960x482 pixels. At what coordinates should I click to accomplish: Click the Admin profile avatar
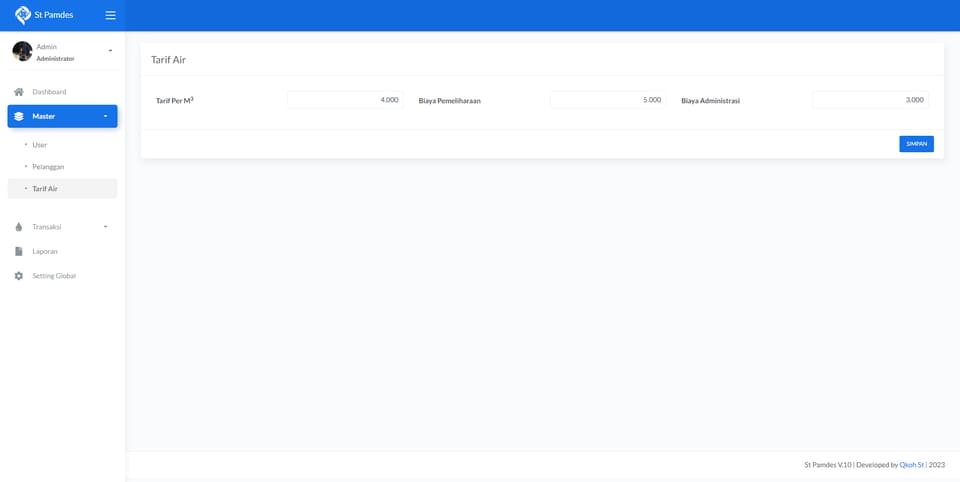tap(22, 51)
